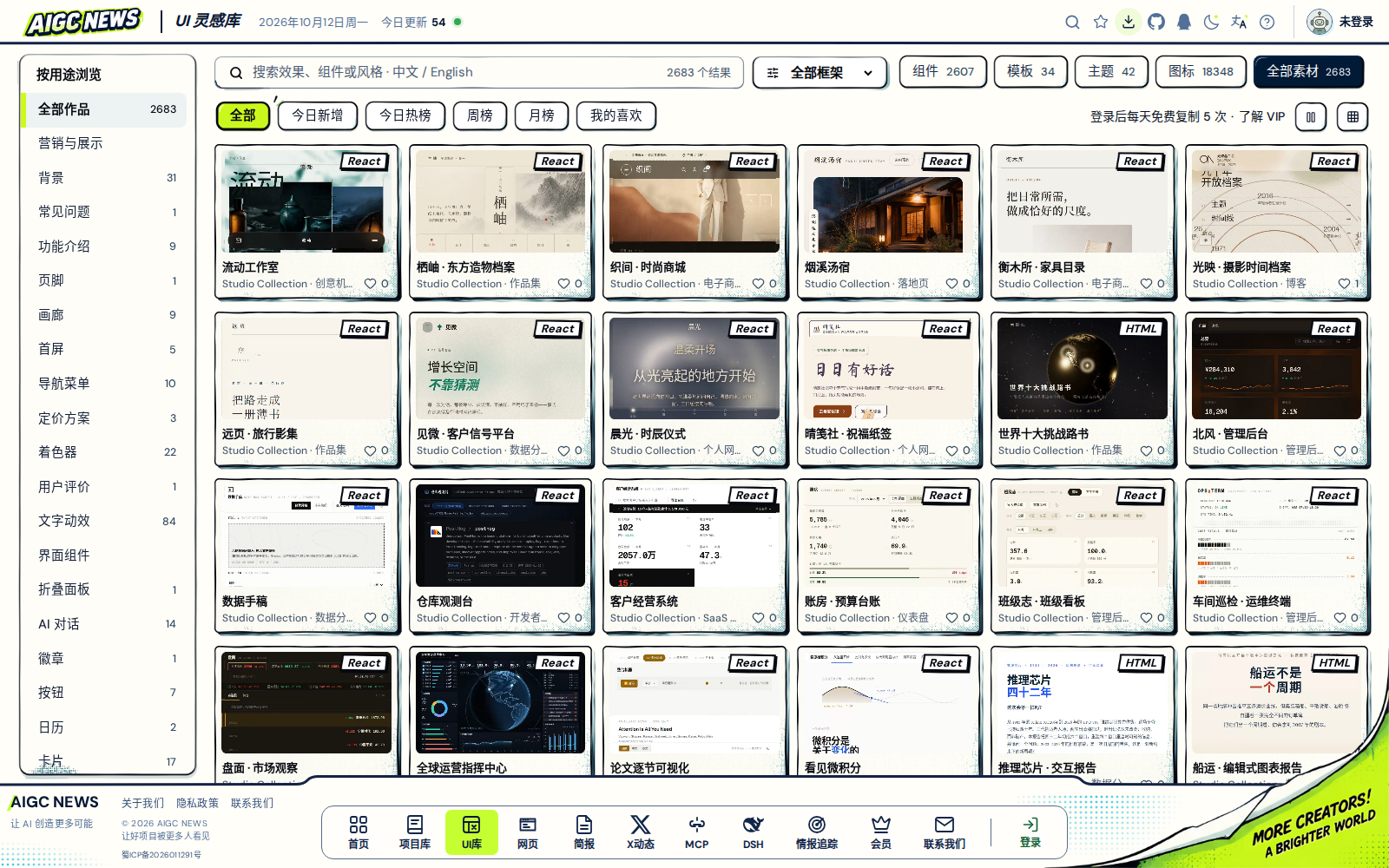1389x868 pixels.
Task: Open the GitHub icon link
Action: point(1156,23)
